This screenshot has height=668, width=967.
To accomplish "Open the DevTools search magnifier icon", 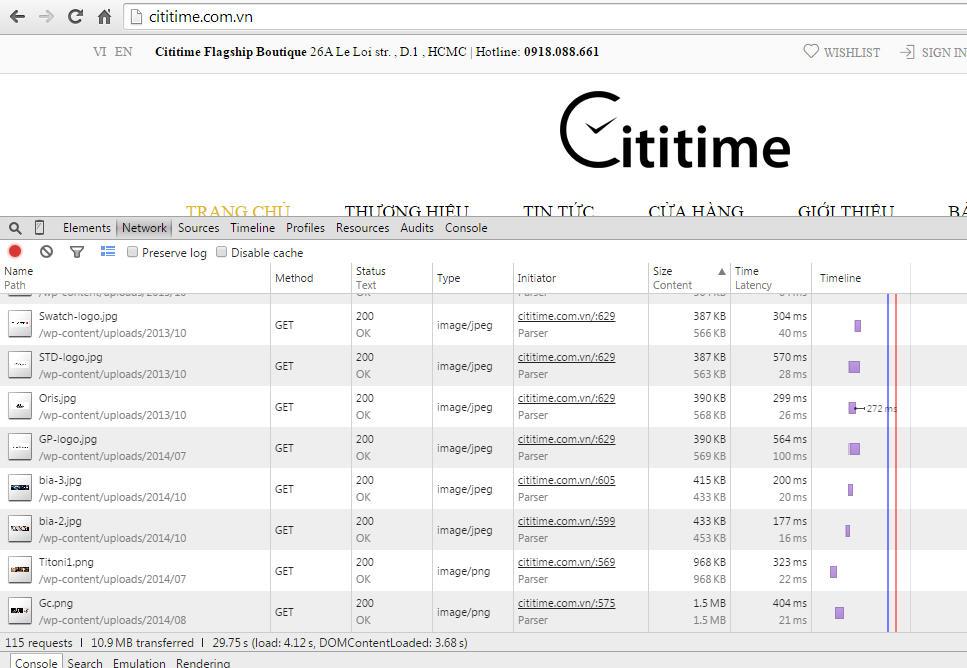I will click(15, 228).
